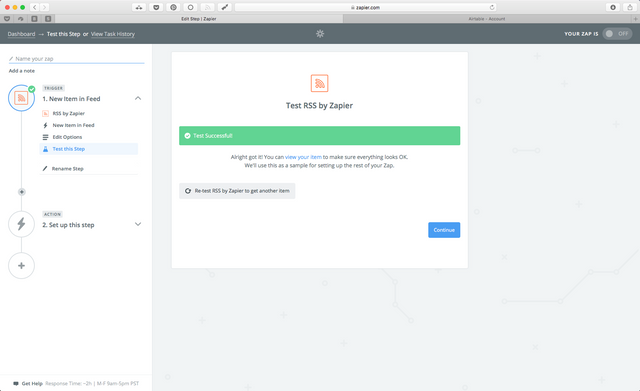Click the flask icon beside Test this Step

tap(45, 149)
